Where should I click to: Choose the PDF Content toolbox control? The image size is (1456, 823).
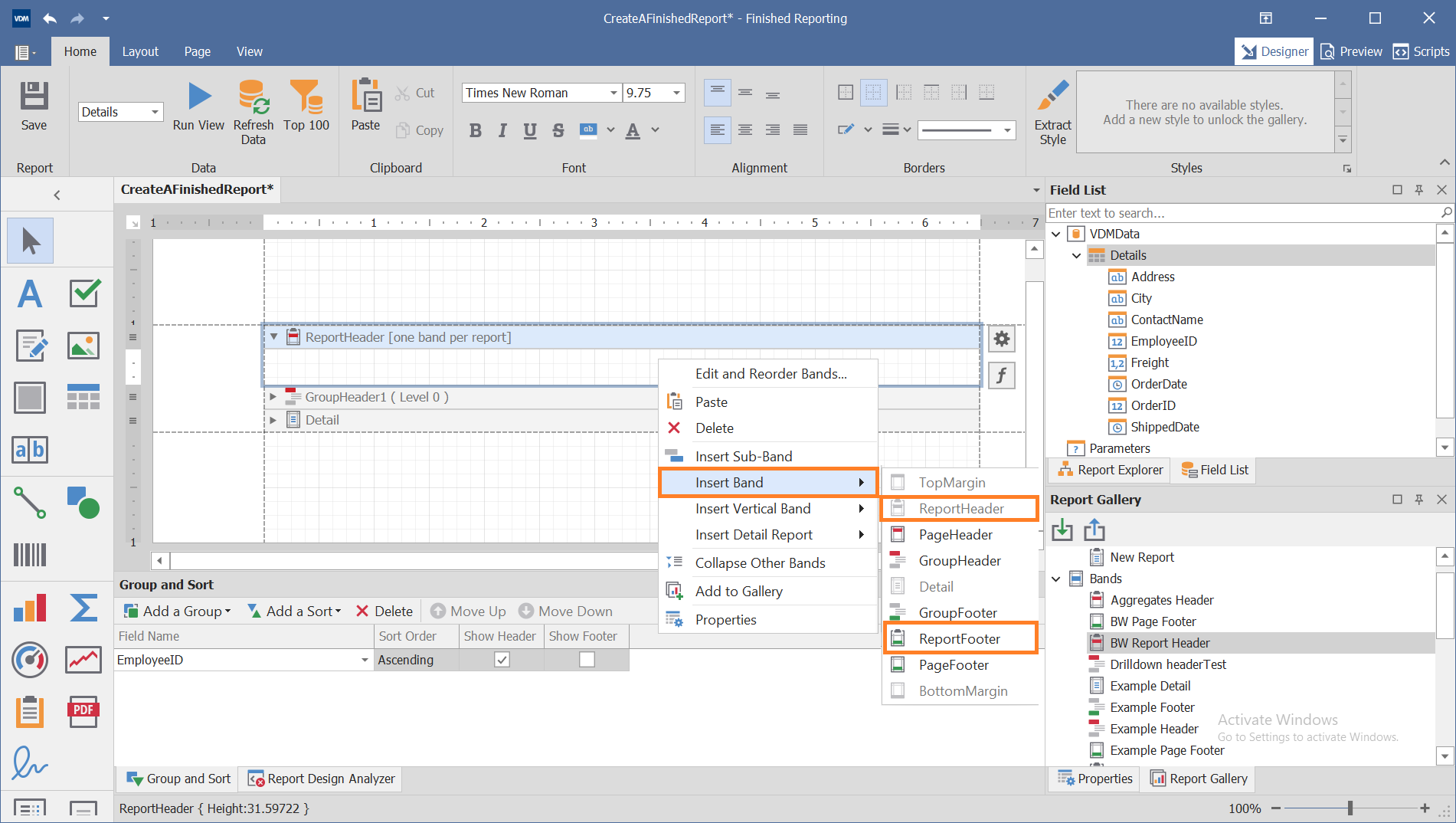83,711
